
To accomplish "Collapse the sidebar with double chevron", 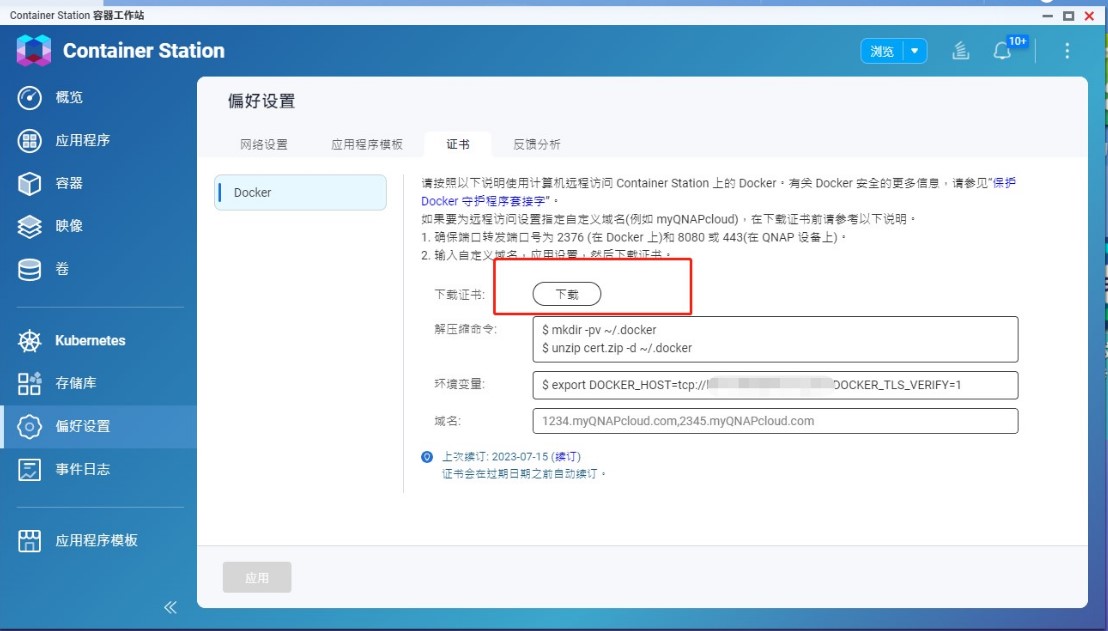I will pos(170,607).
